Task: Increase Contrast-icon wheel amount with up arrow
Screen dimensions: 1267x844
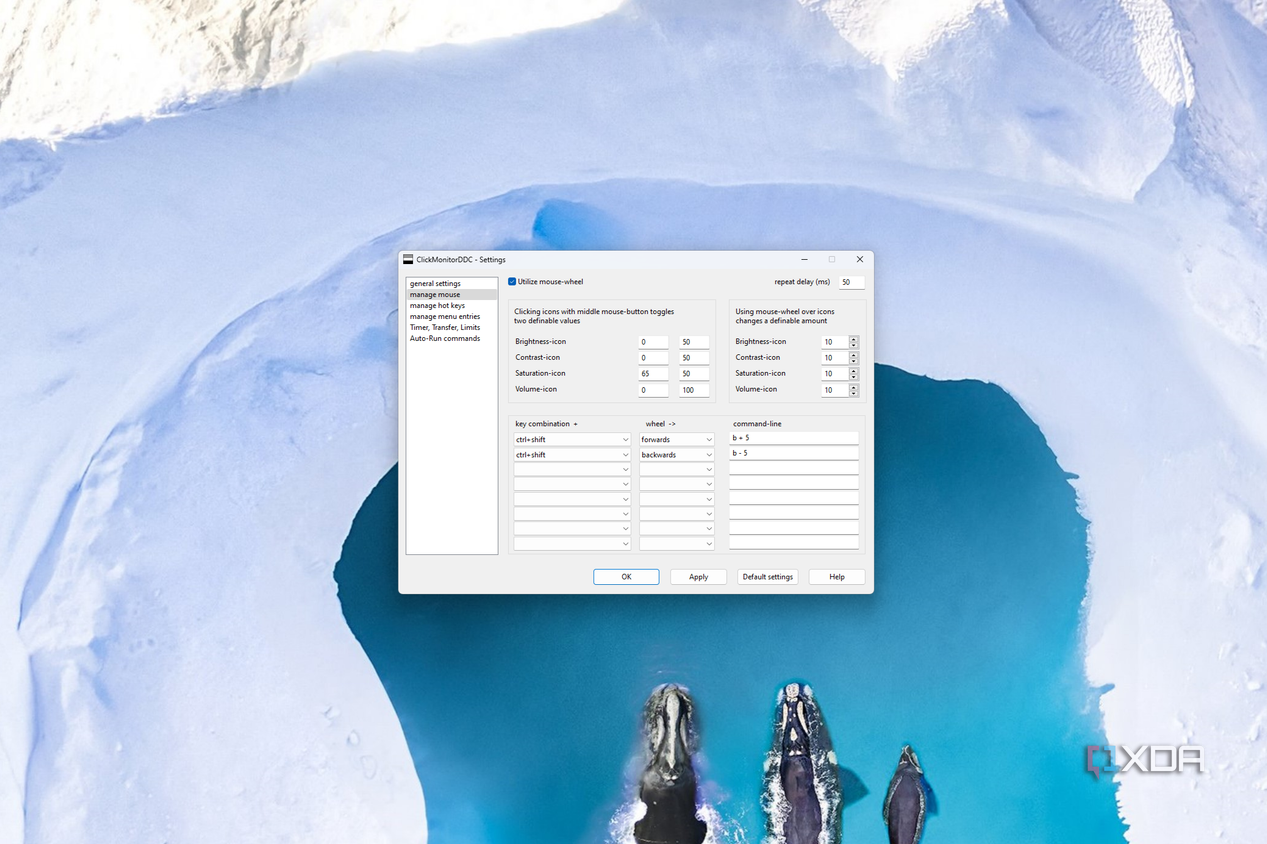Action: click(854, 355)
